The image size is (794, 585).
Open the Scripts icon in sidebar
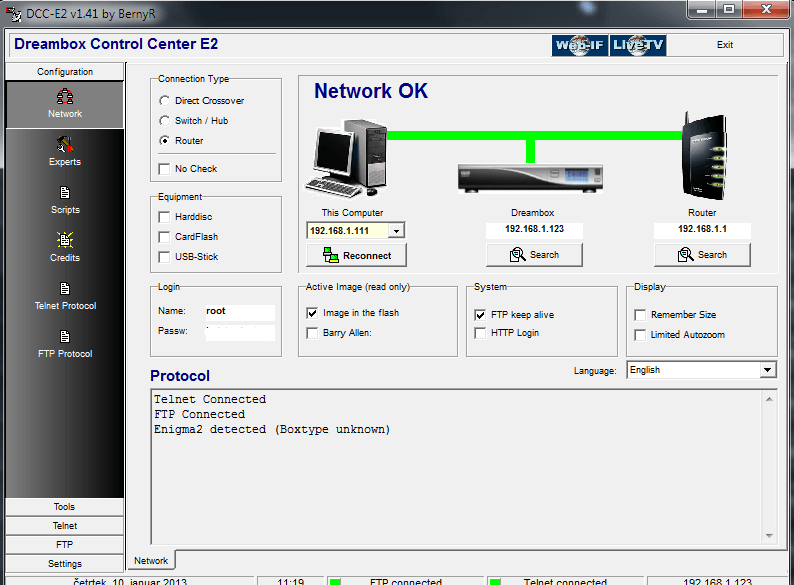pyautogui.click(x=65, y=193)
